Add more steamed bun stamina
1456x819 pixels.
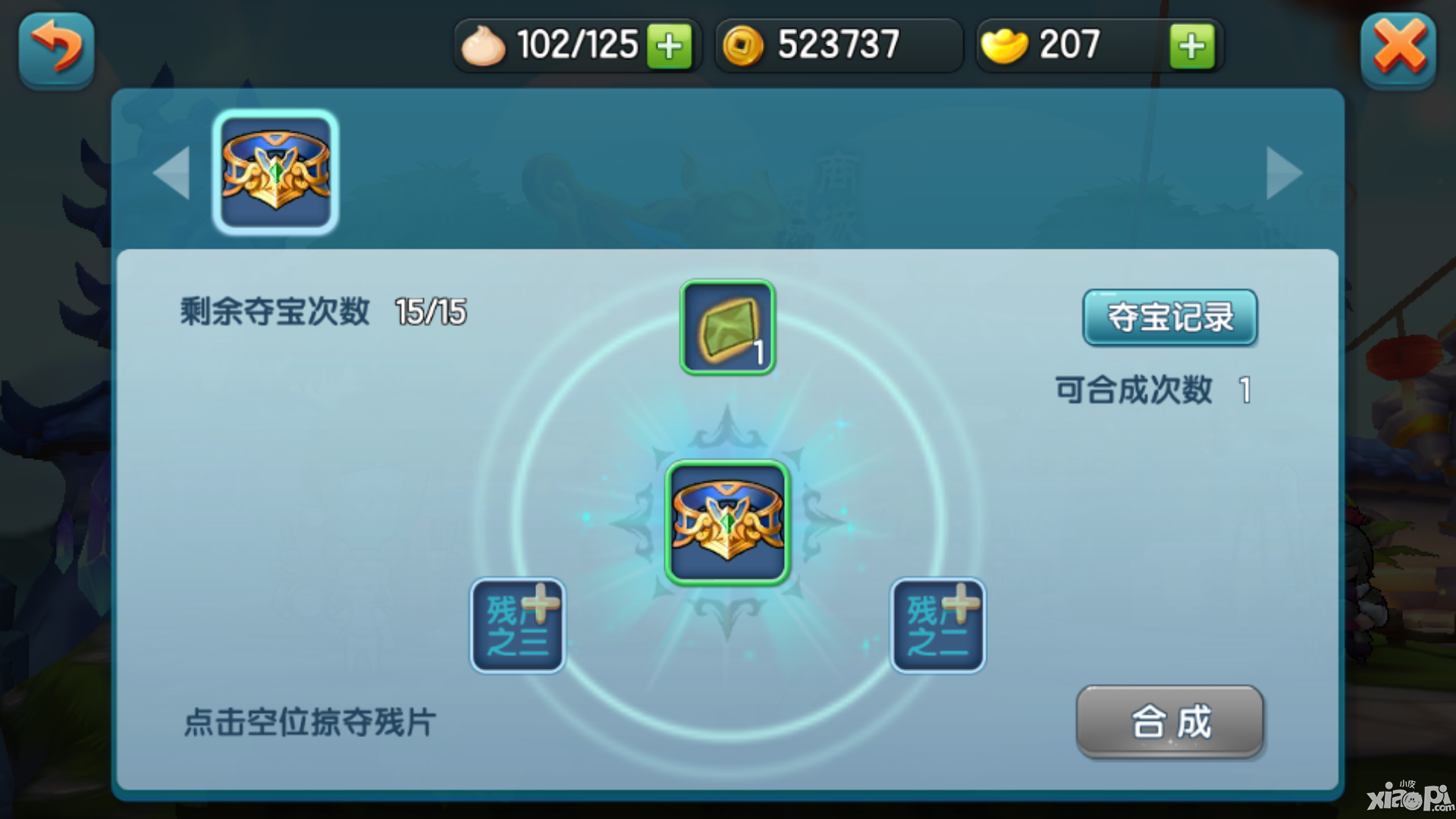click(669, 45)
